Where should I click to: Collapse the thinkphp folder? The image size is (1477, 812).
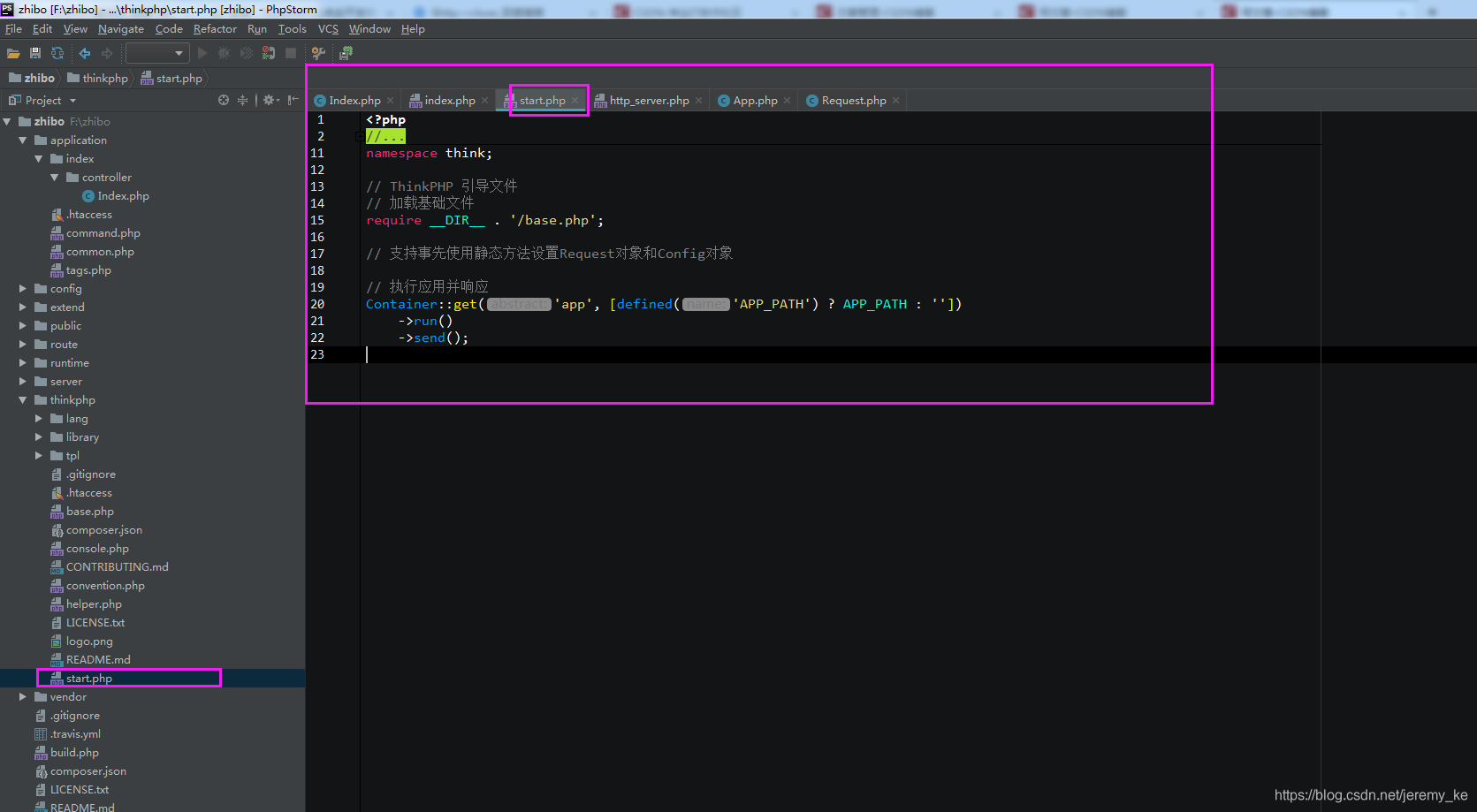[23, 400]
